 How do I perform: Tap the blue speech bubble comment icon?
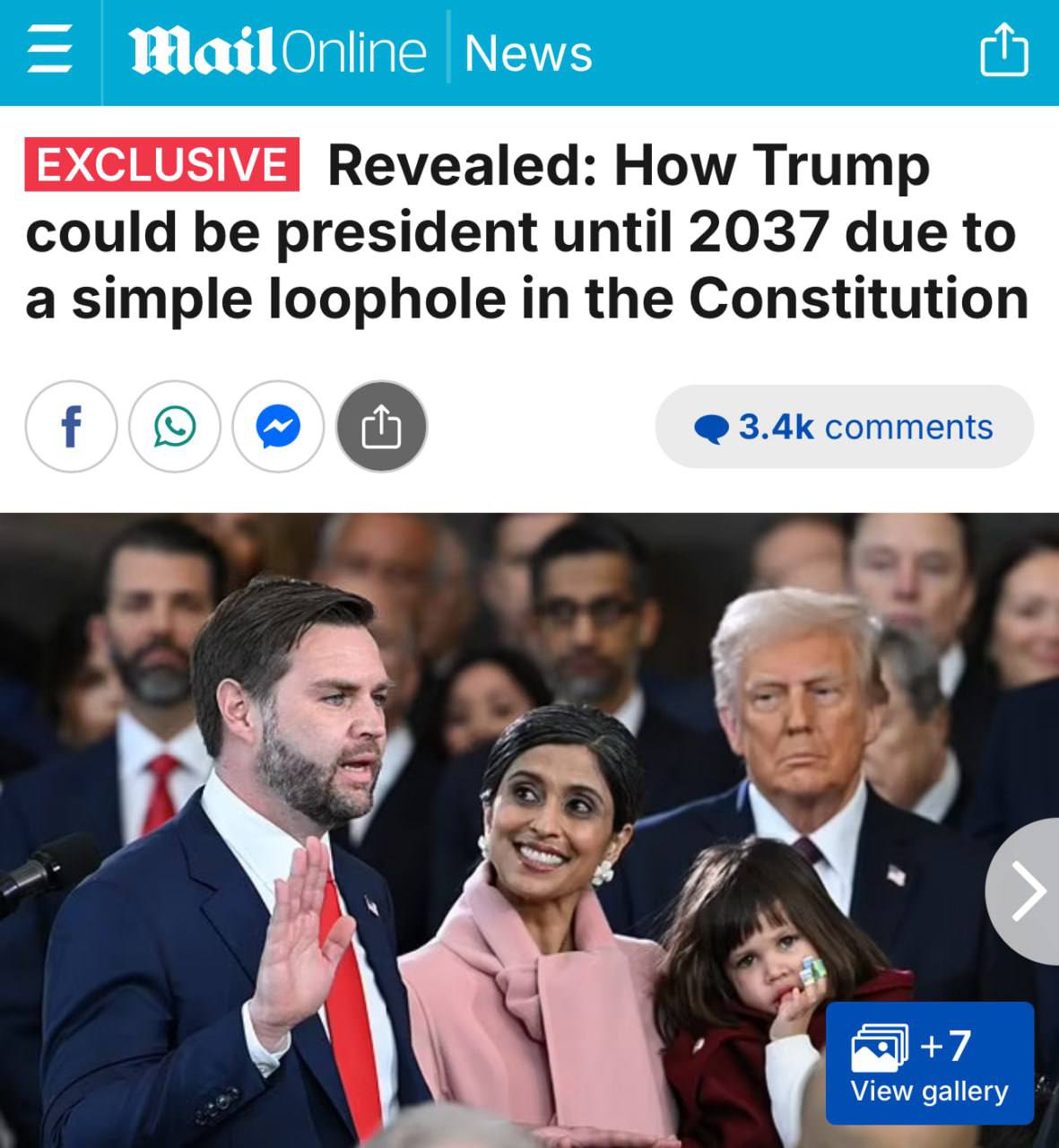pyautogui.click(x=711, y=429)
